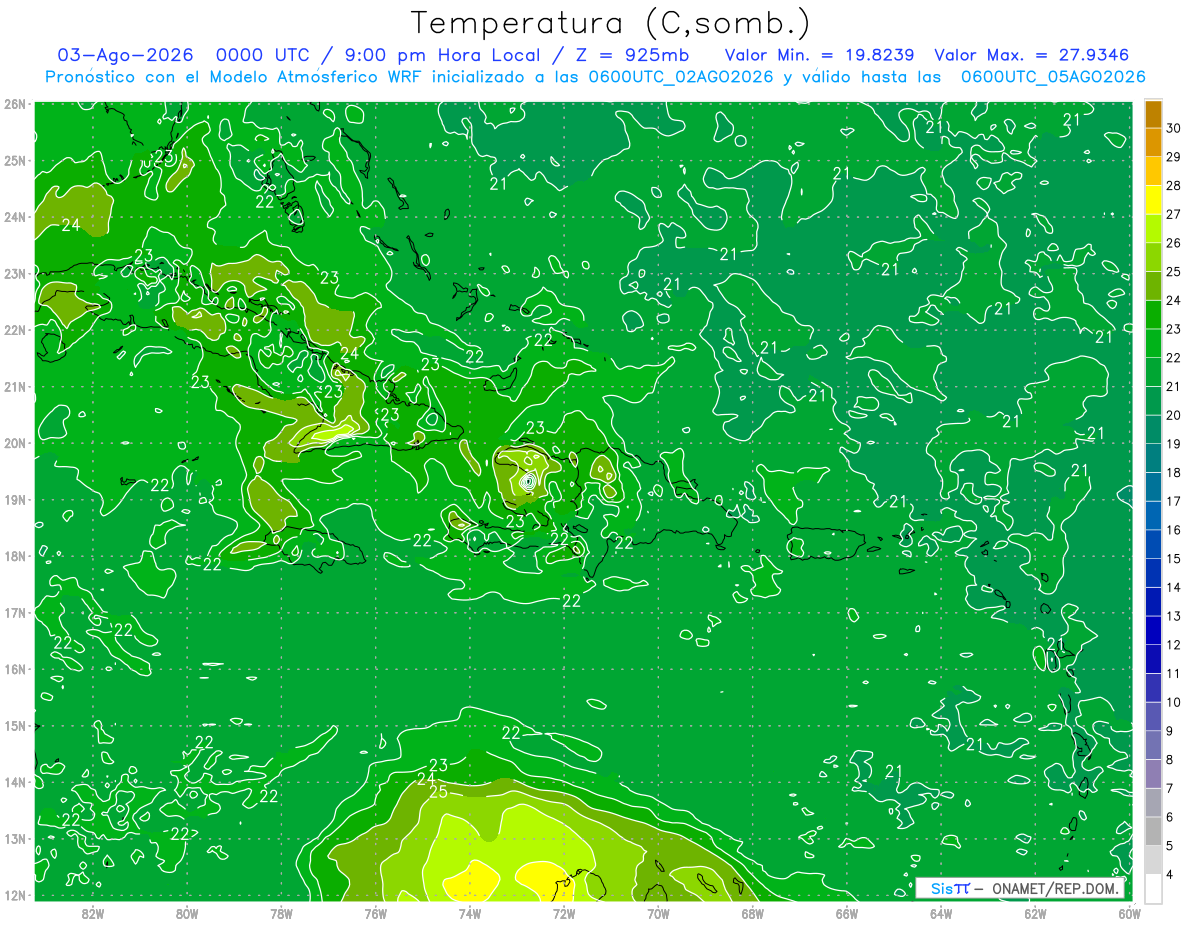Click "Valor Max. = 27.9346" in the header
Screen dimensions: 1200x927
point(1033,55)
